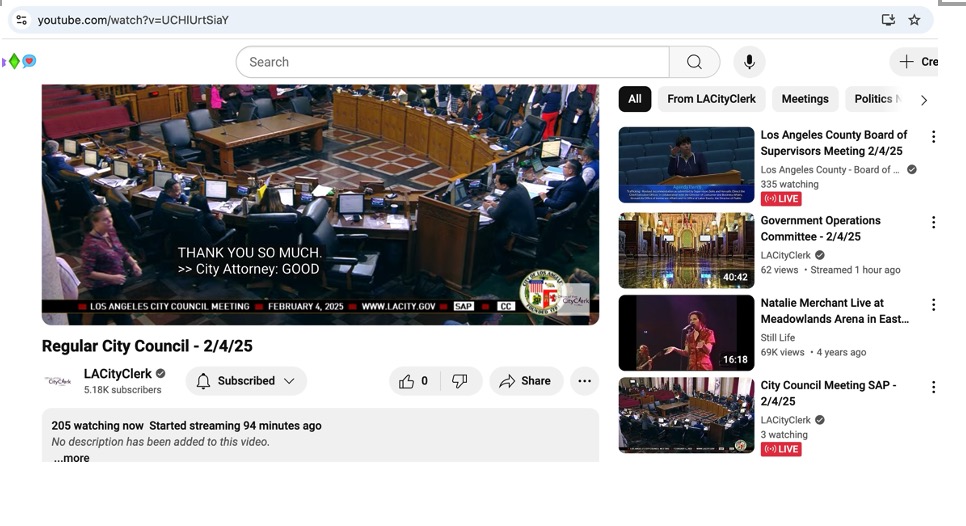Open the LACityClerk channel name link
The width and height of the screenshot is (966, 526).
click(118, 374)
